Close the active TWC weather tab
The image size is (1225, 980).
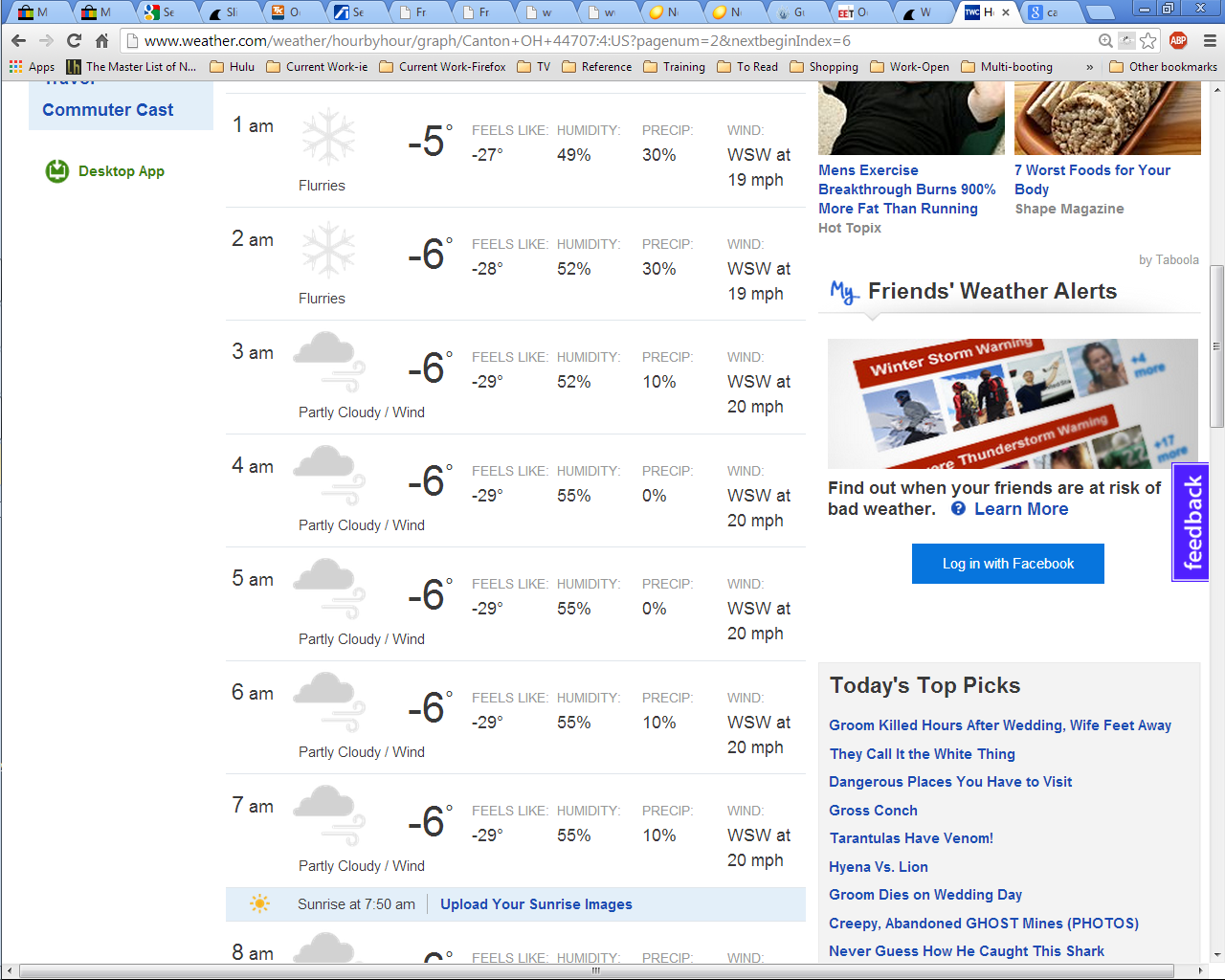1005,12
